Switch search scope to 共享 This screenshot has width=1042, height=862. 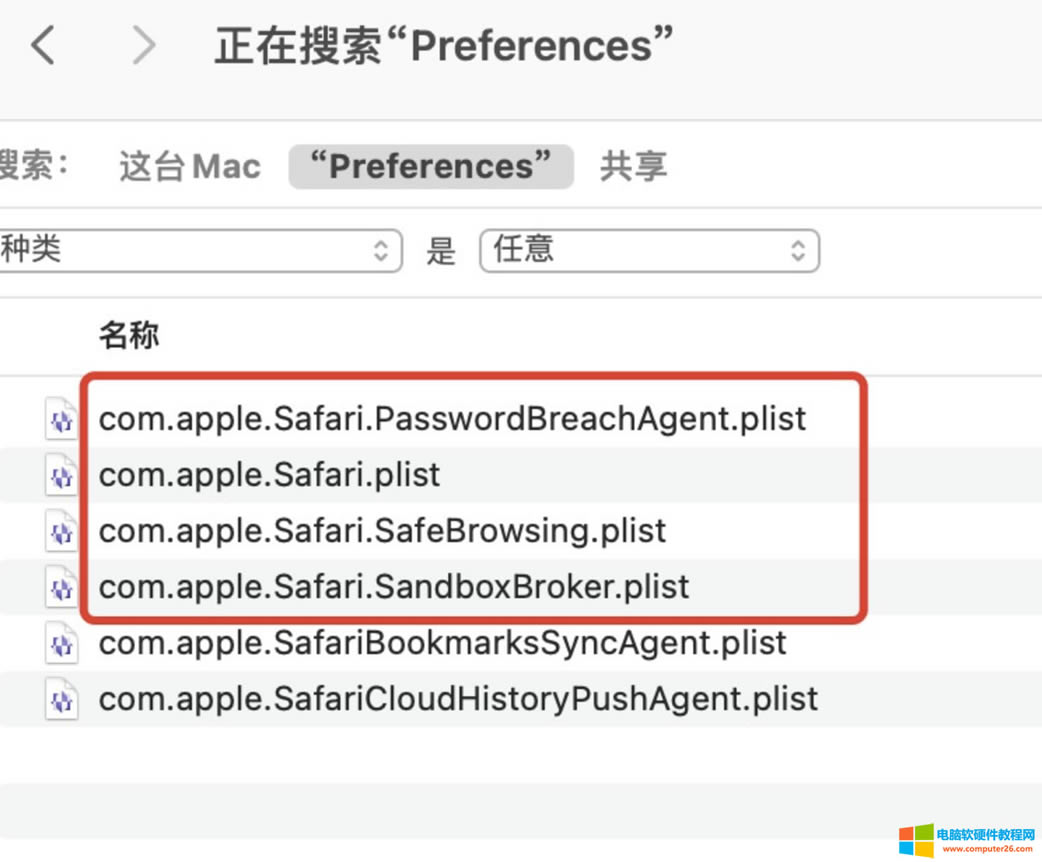pos(633,166)
